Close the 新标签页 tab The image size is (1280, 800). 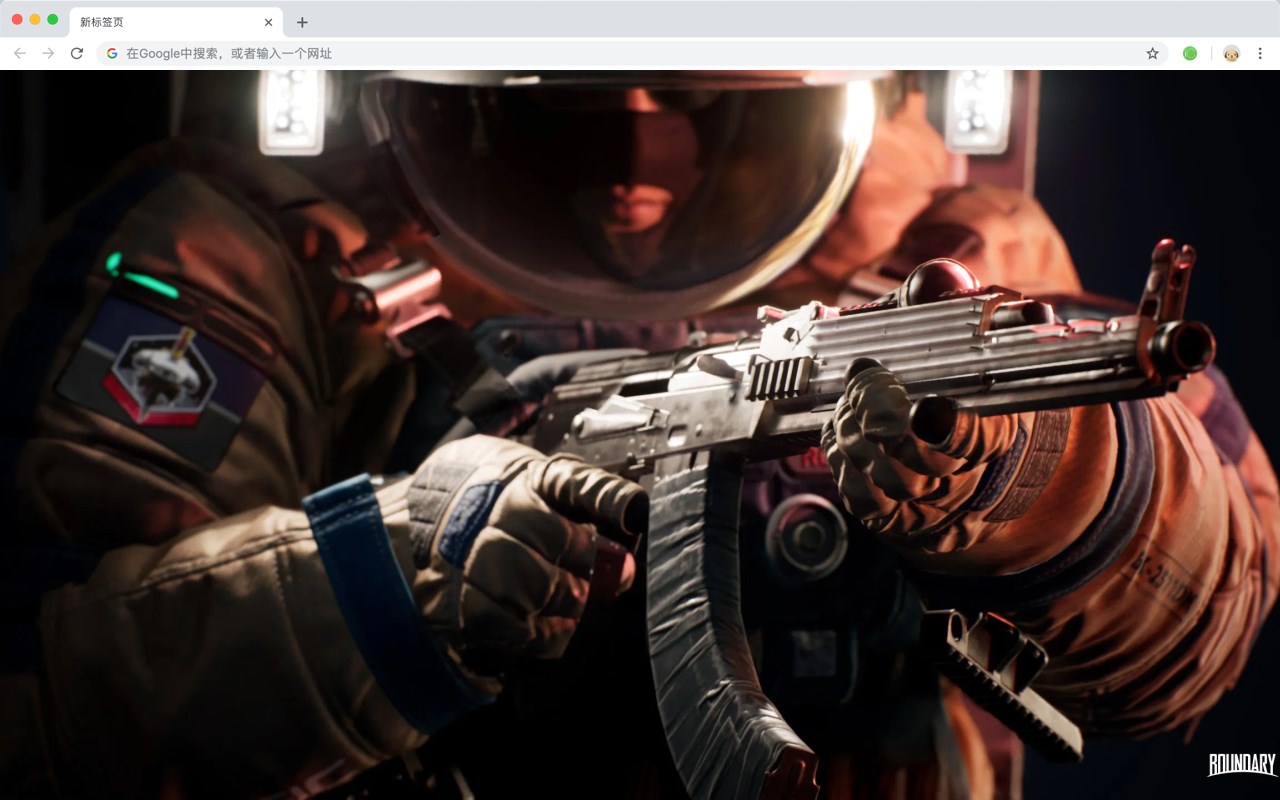268,22
